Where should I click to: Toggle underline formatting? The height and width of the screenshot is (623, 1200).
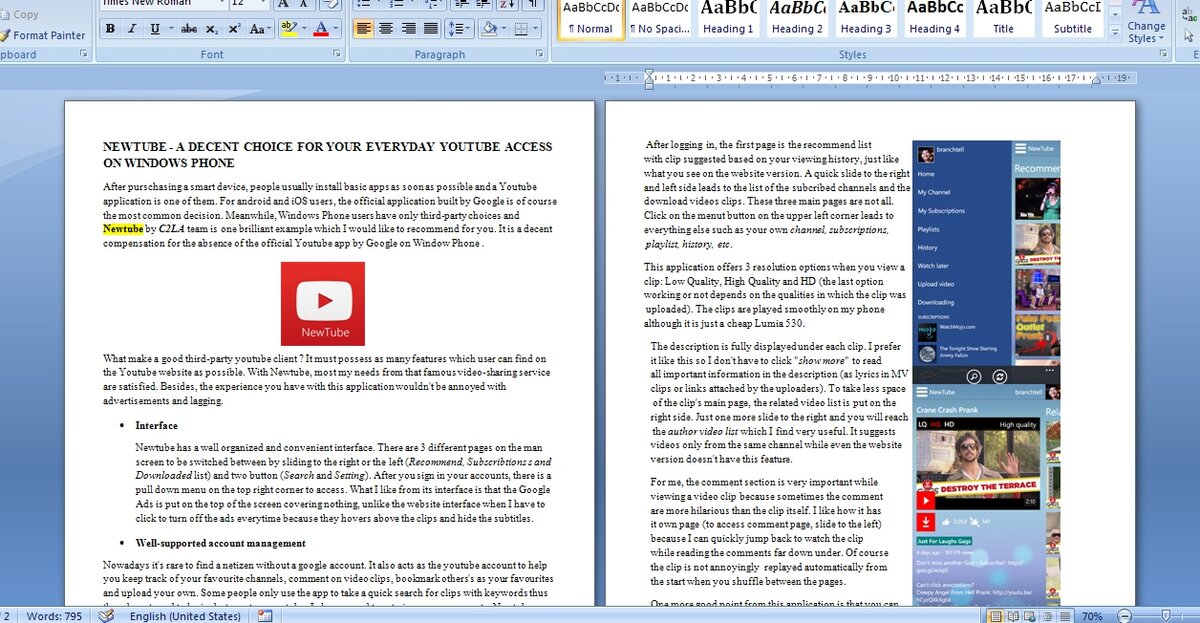pos(154,29)
